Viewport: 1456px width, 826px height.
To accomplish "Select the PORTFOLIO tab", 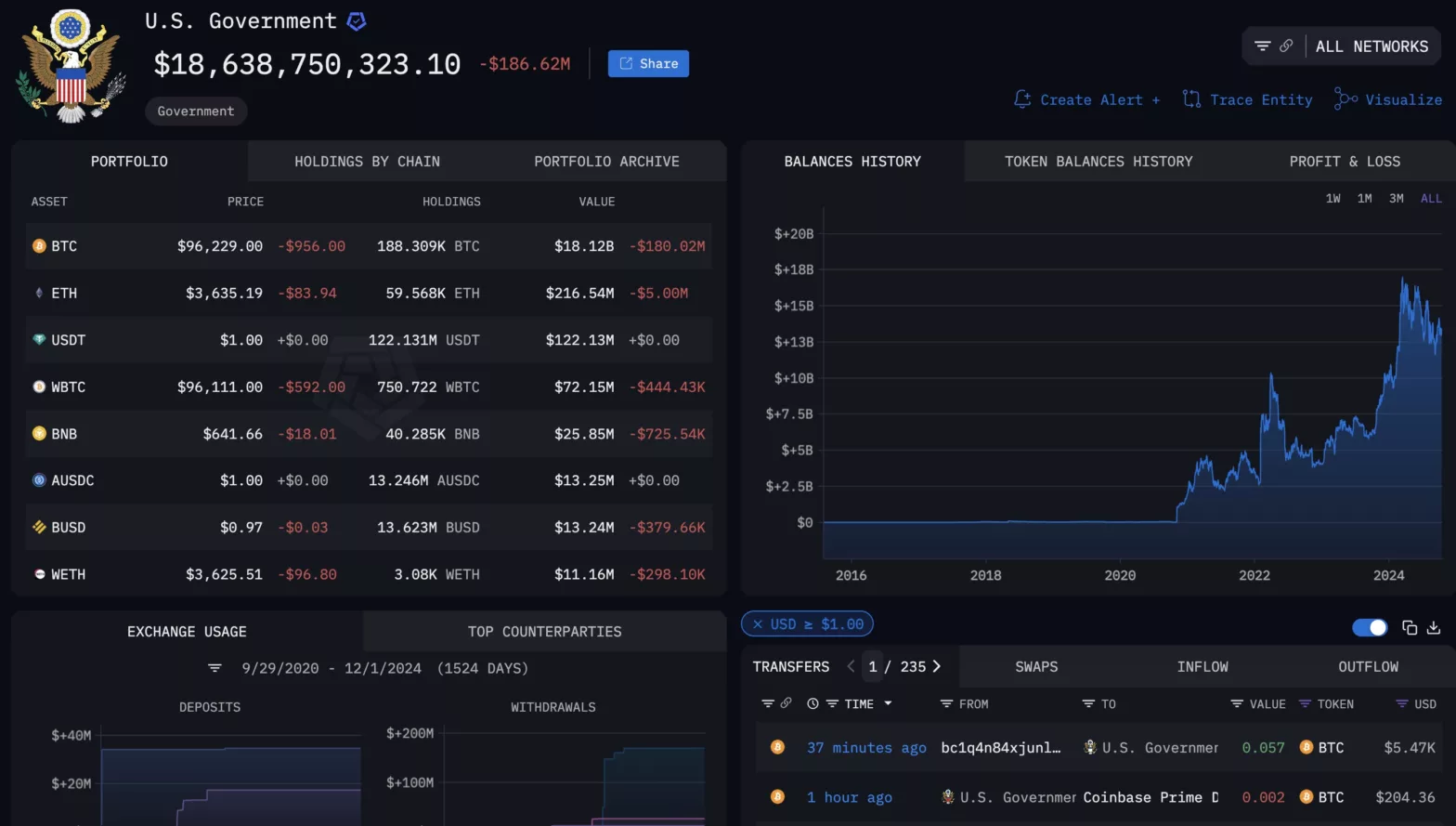I will pos(129,161).
